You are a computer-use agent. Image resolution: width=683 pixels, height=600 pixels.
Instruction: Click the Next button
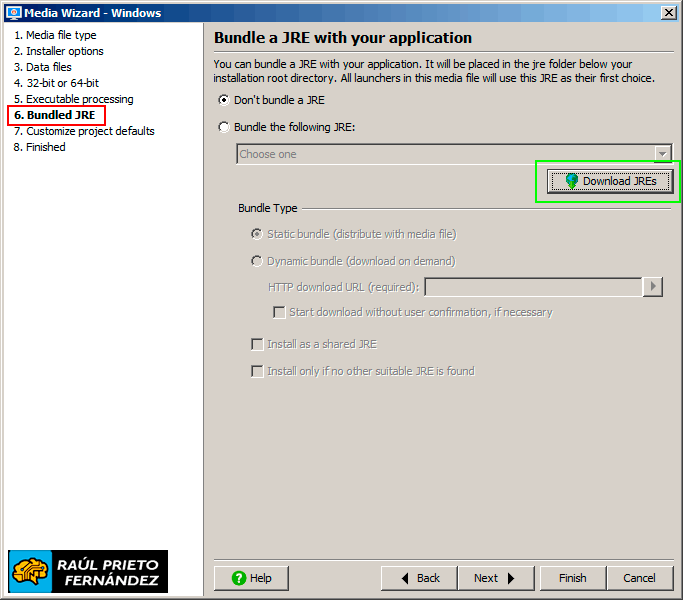pos(496,578)
